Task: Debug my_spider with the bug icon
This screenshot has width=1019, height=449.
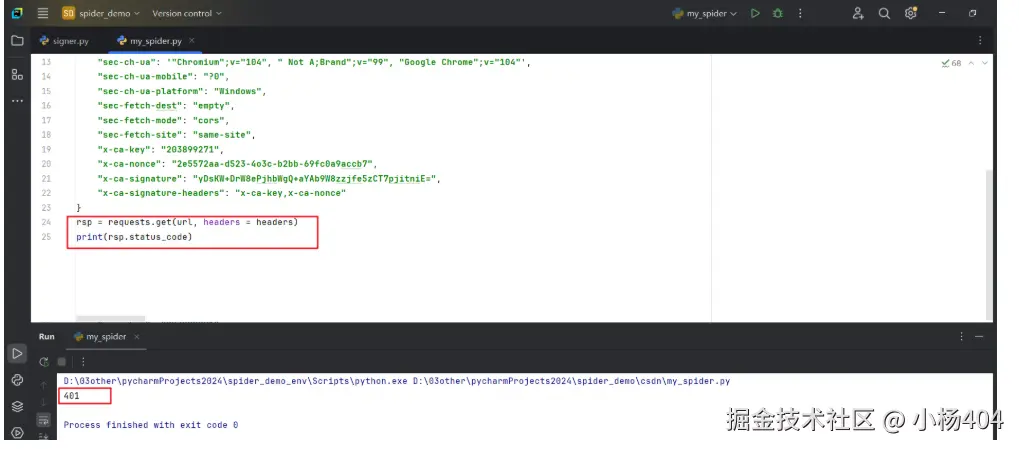Action: tap(777, 13)
